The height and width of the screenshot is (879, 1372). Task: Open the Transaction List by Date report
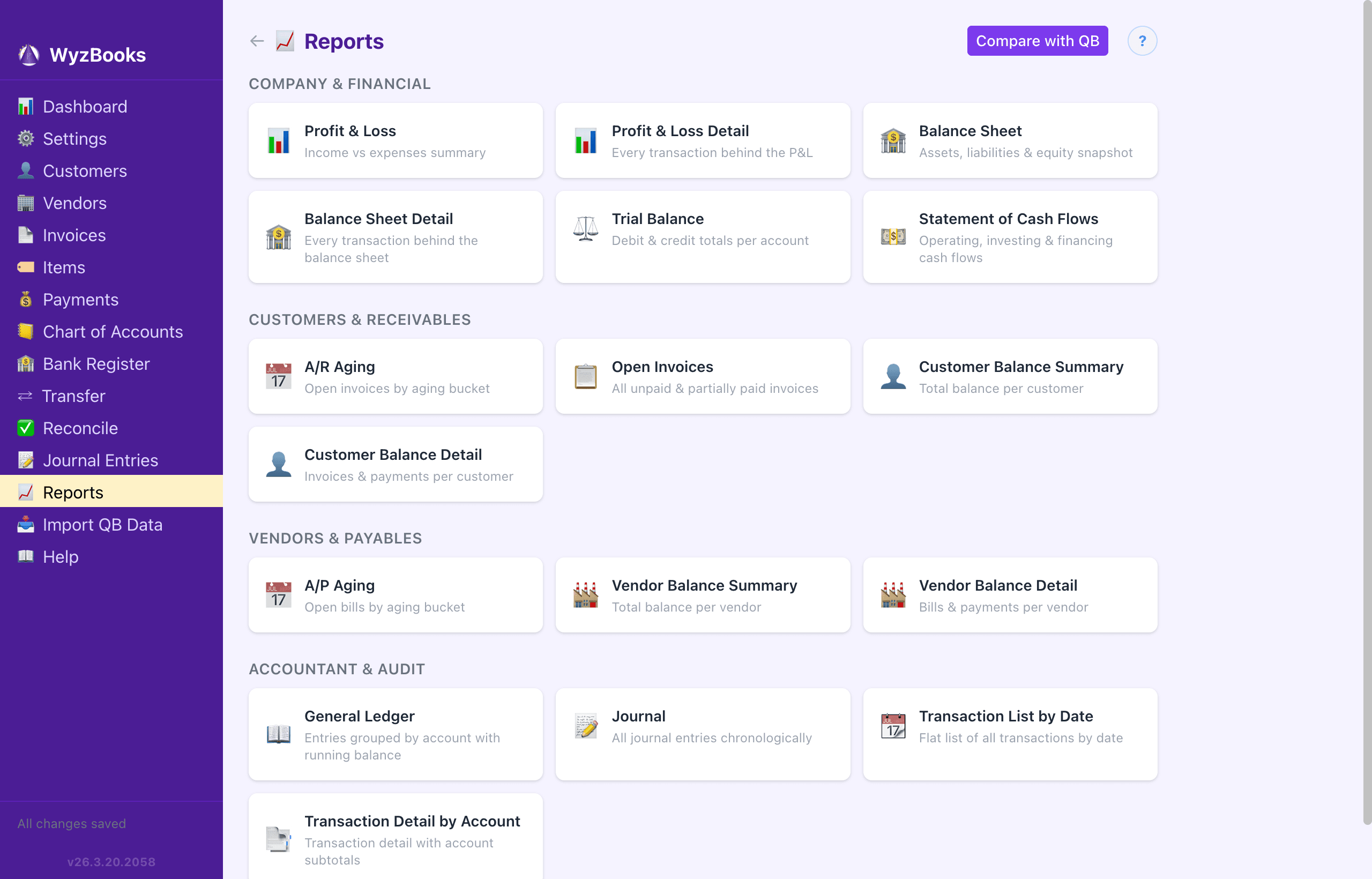coord(1010,735)
